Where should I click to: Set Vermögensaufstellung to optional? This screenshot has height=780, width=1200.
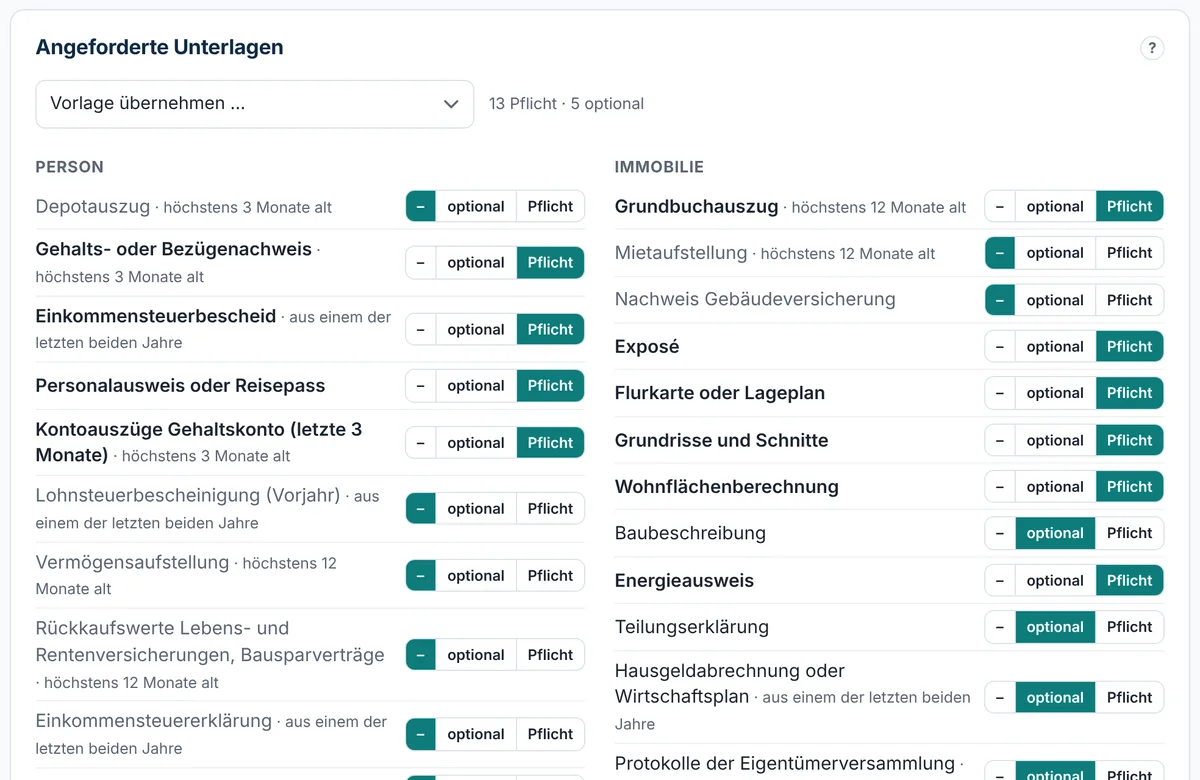[x=476, y=576]
